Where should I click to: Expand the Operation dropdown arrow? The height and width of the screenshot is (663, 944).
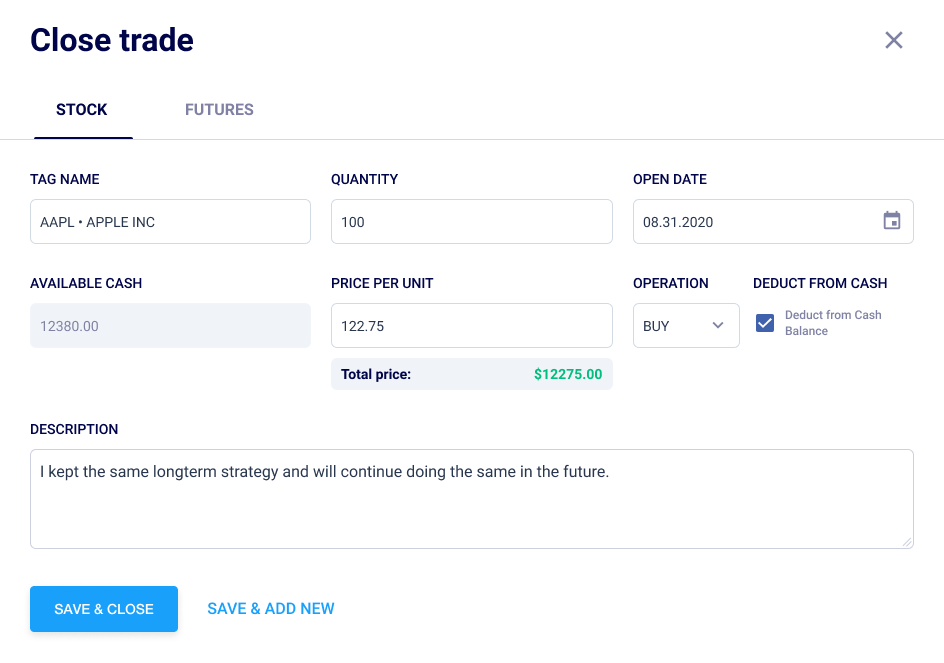718,325
